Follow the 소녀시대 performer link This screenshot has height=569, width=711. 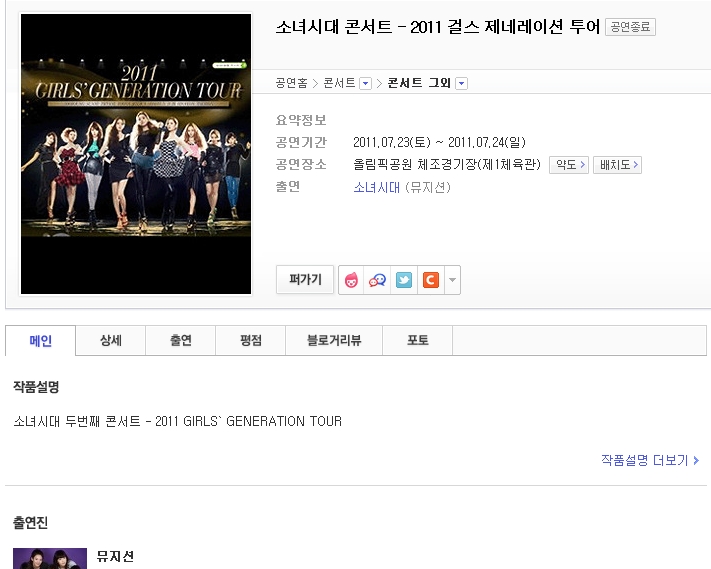pyautogui.click(x=377, y=187)
